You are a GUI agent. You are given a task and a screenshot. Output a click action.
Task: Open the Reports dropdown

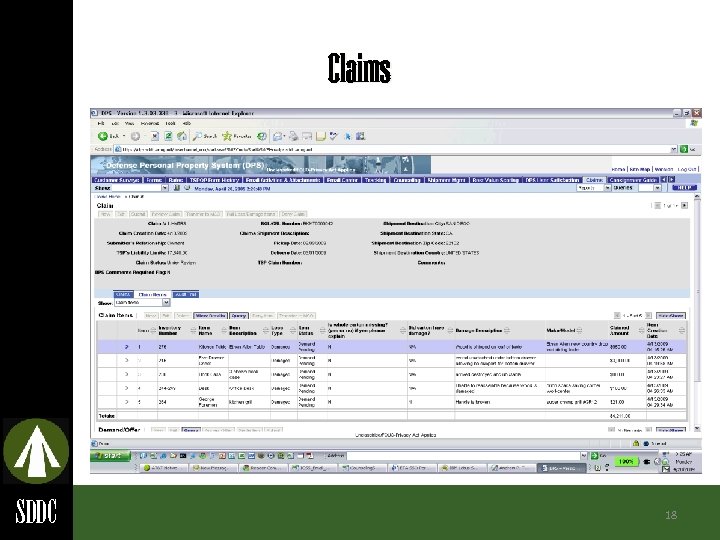[607, 188]
